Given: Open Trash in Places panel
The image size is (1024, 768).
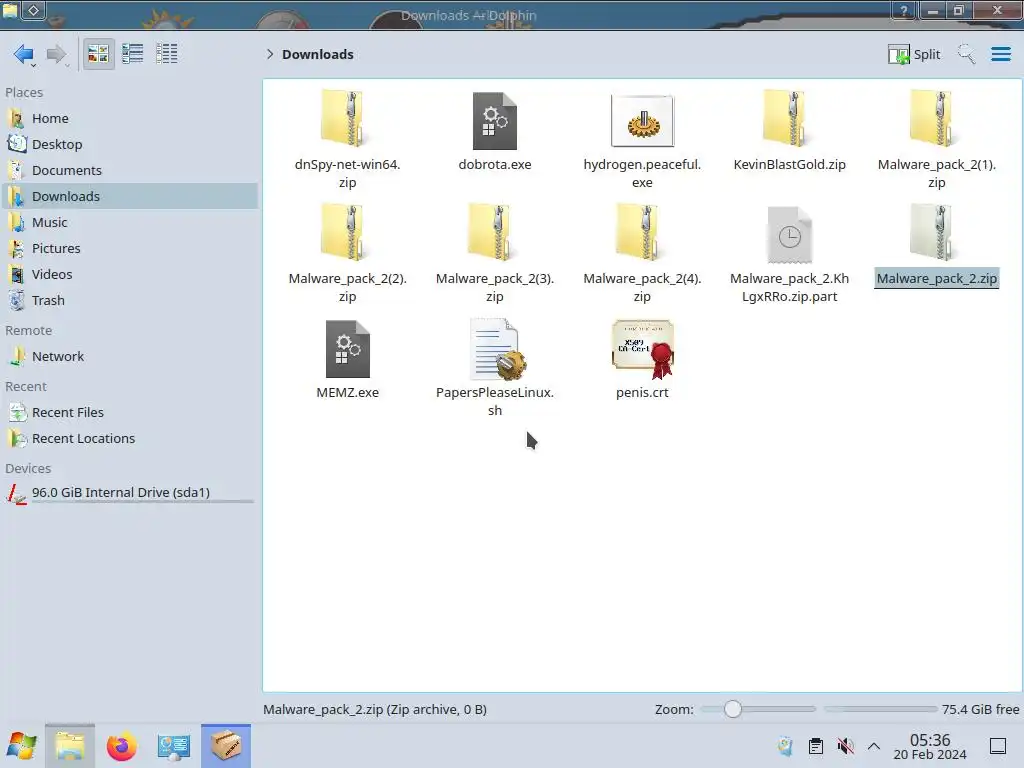Looking at the screenshot, I should coord(129,301).
